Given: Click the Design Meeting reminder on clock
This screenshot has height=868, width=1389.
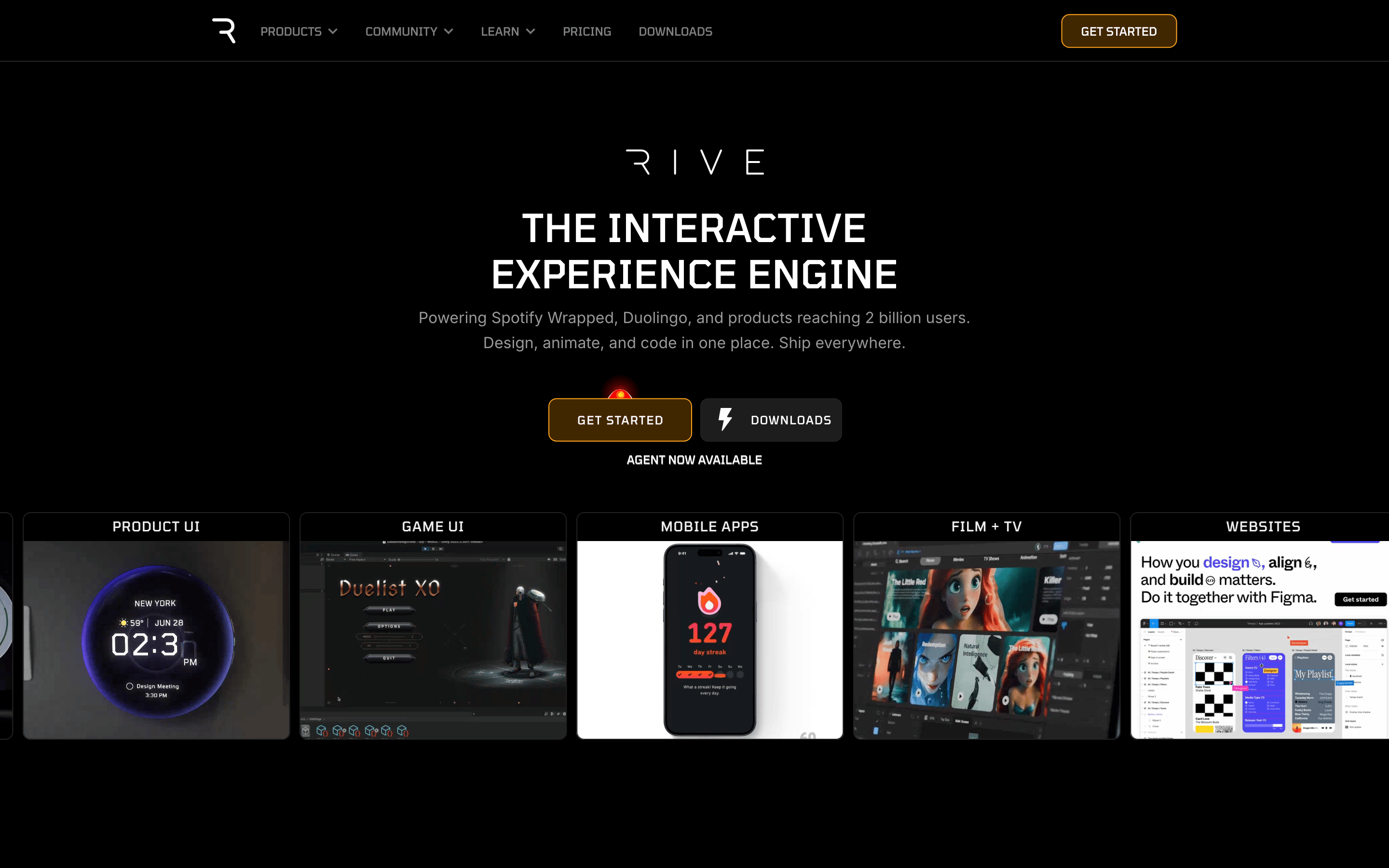Looking at the screenshot, I should point(153,690).
